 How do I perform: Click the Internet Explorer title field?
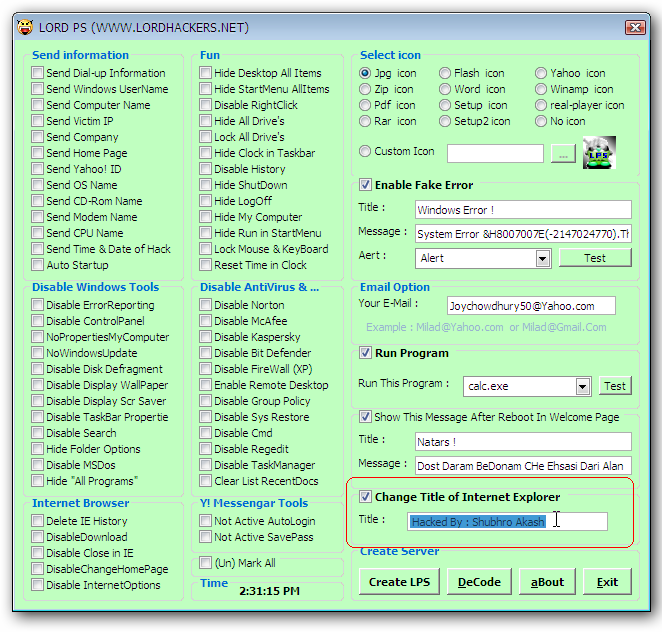[507, 521]
